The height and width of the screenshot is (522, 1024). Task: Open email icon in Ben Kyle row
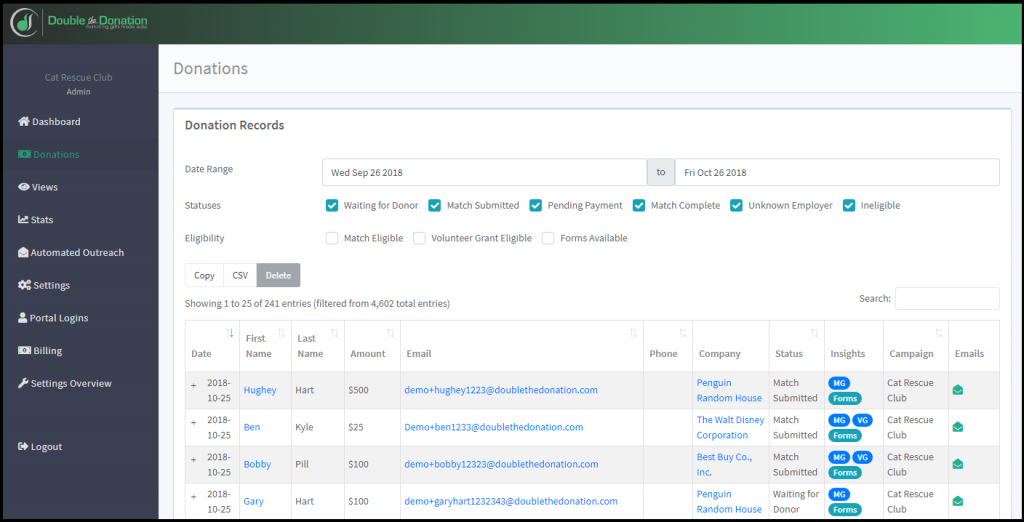(958, 427)
